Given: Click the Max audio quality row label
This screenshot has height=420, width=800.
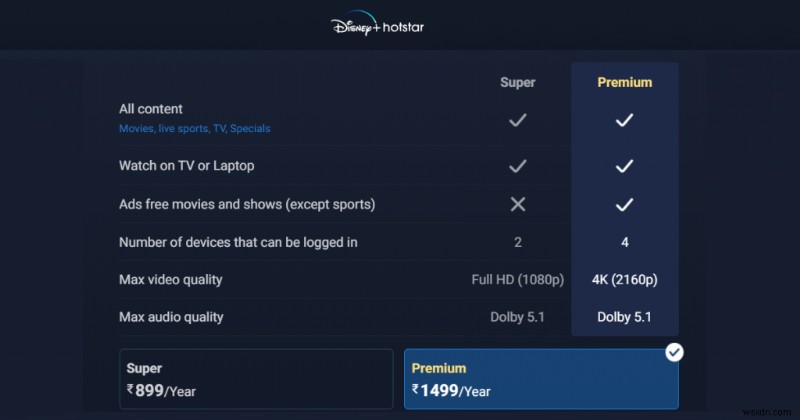Looking at the screenshot, I should coord(171,317).
